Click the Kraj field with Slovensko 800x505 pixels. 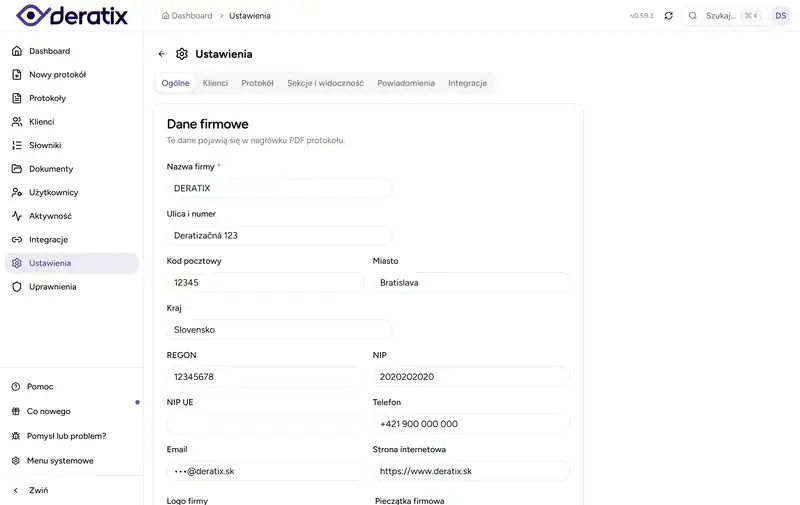click(279, 330)
